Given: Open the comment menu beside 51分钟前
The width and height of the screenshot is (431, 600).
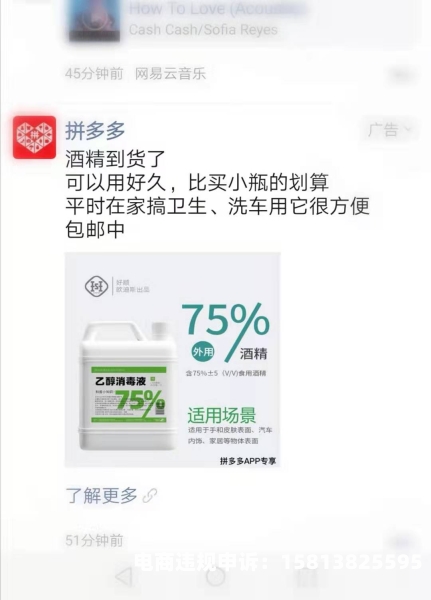Looking at the screenshot, I should click(401, 541).
